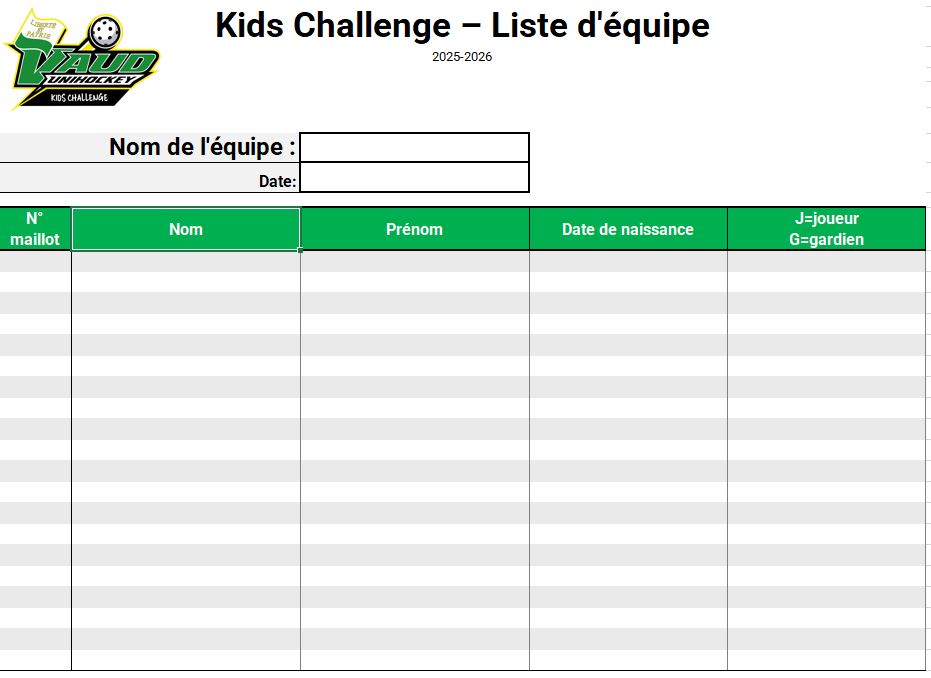Image resolution: width=931 pixels, height=678 pixels.
Task: Click first empty row under Date de naissance
Action: pyautogui.click(x=627, y=262)
